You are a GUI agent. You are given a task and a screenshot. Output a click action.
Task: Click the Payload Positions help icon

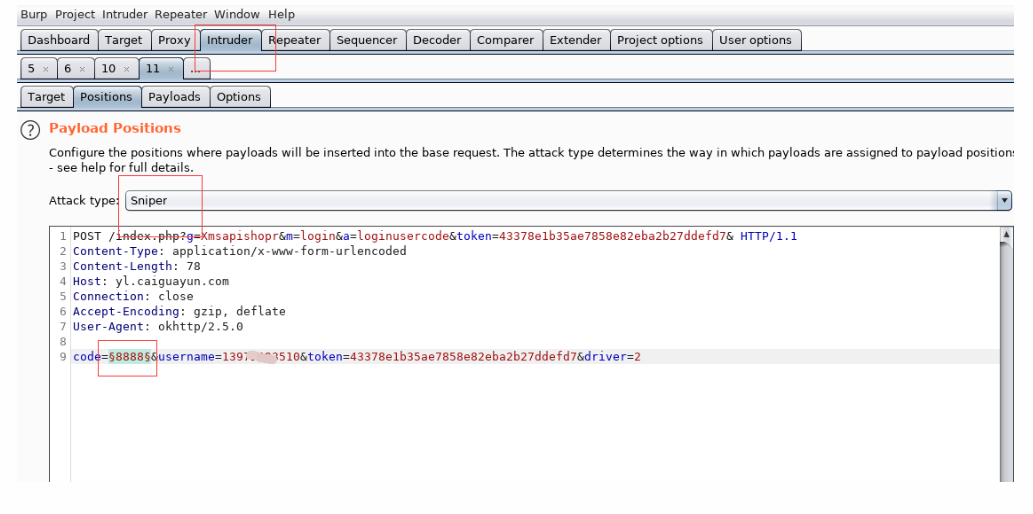tap(30, 130)
